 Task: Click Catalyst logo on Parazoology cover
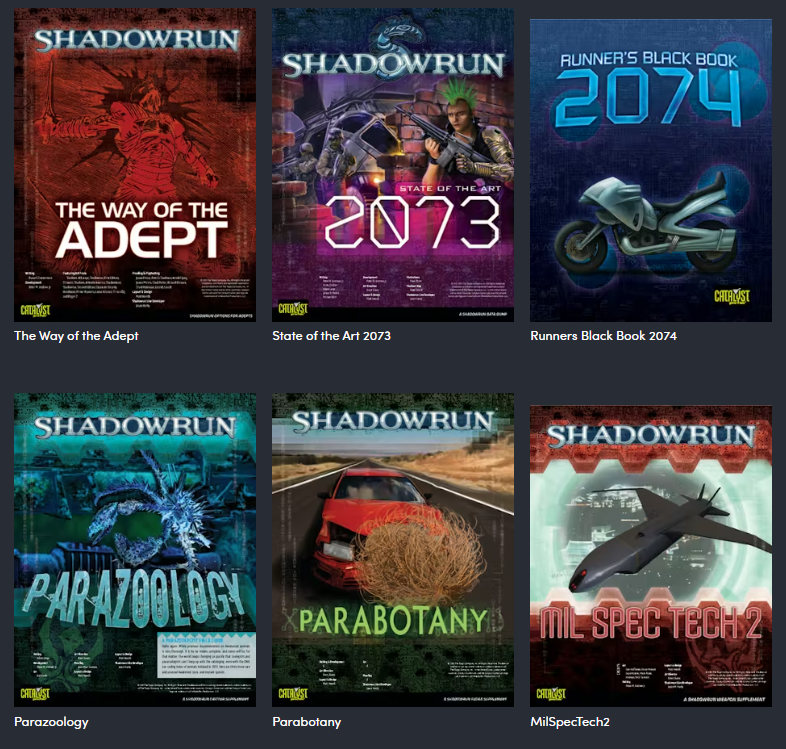[35, 694]
